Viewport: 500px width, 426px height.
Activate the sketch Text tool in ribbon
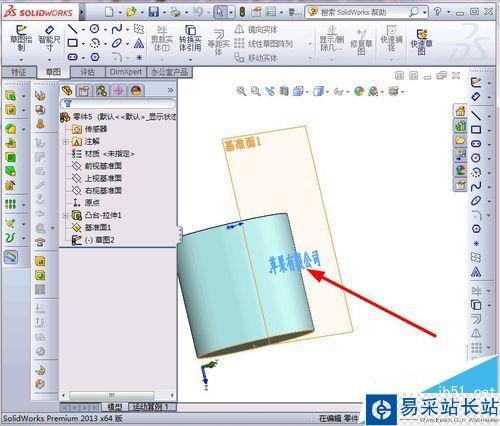coord(139,43)
